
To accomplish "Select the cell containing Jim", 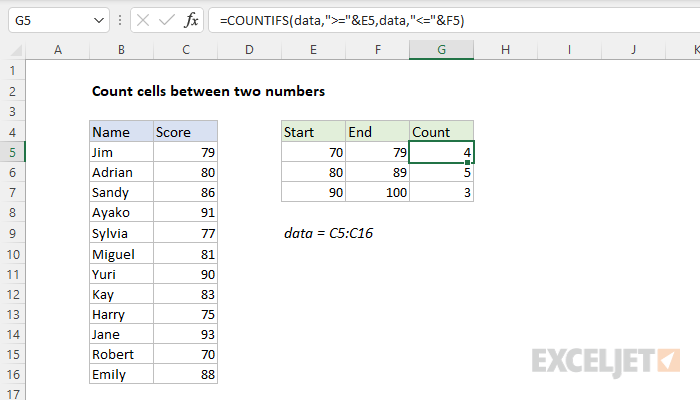I will (121, 152).
